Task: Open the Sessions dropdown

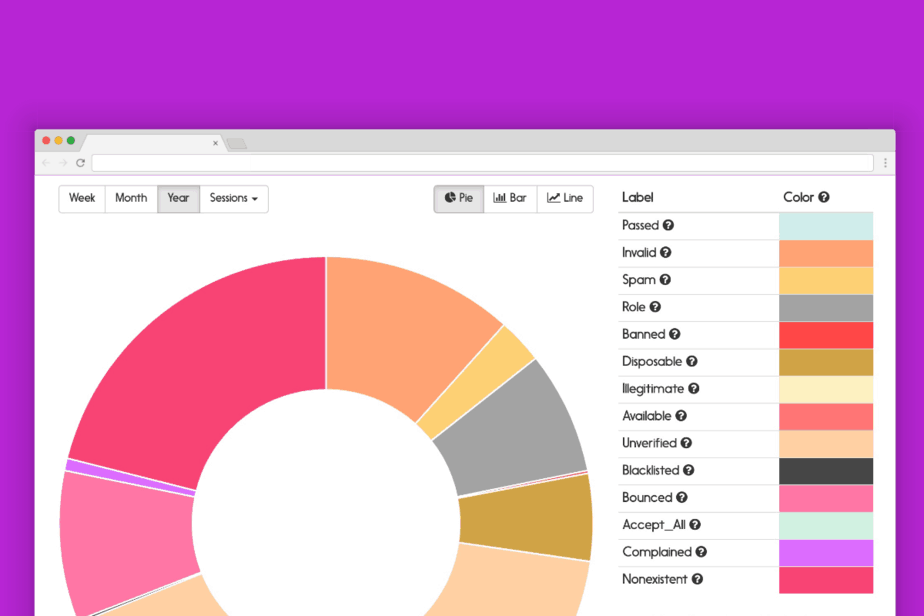Action: (234, 199)
